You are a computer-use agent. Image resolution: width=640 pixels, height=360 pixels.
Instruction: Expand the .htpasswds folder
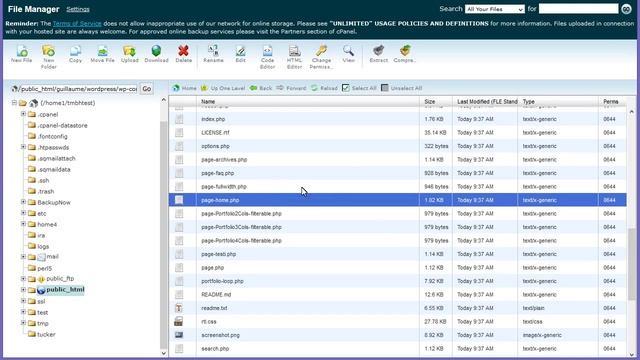pos(23,147)
